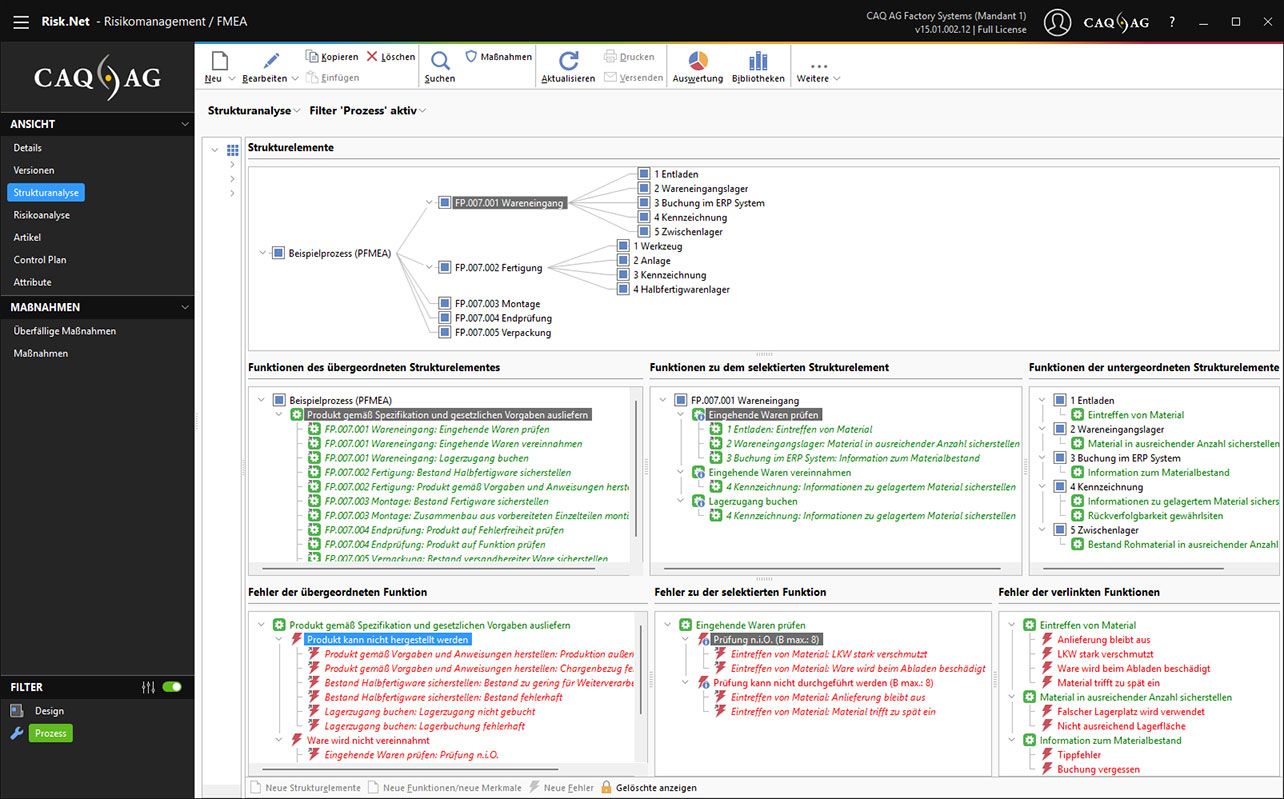Toggle the green filter switch
1284x799 pixels.
pos(172,687)
